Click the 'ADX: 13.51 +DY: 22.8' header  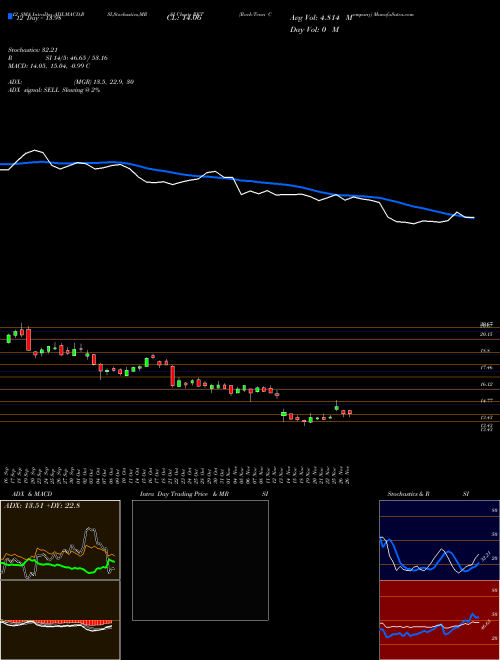(x=42, y=506)
